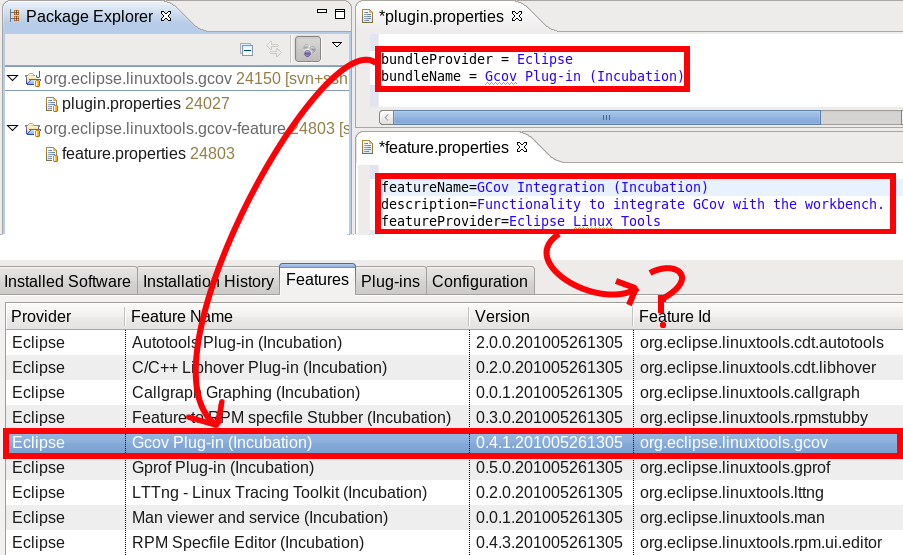
Task: Close the Package Explorer tab
Action: click(166, 16)
